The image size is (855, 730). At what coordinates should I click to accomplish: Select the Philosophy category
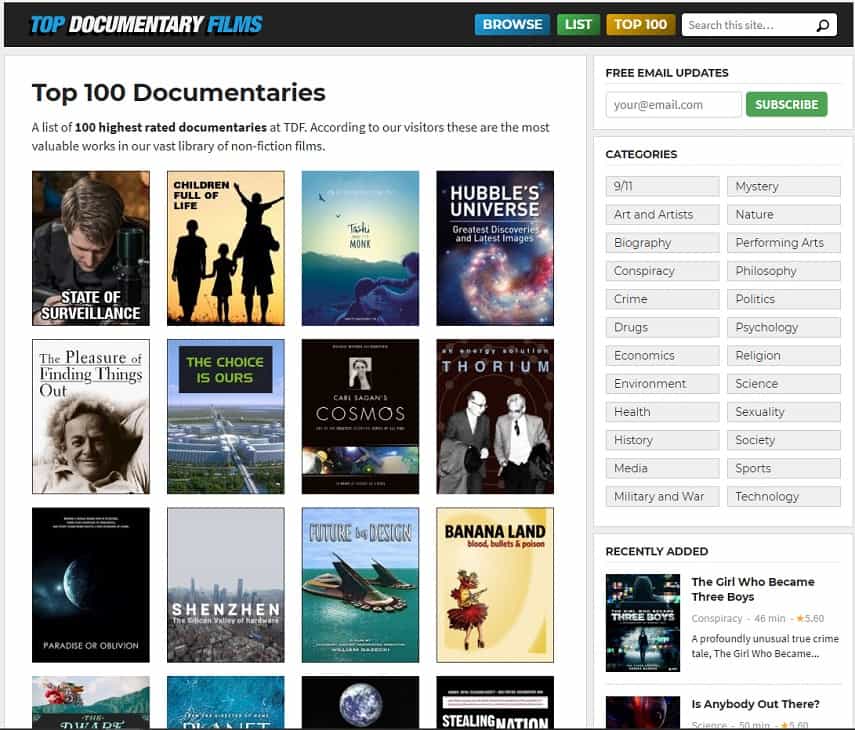click(784, 271)
